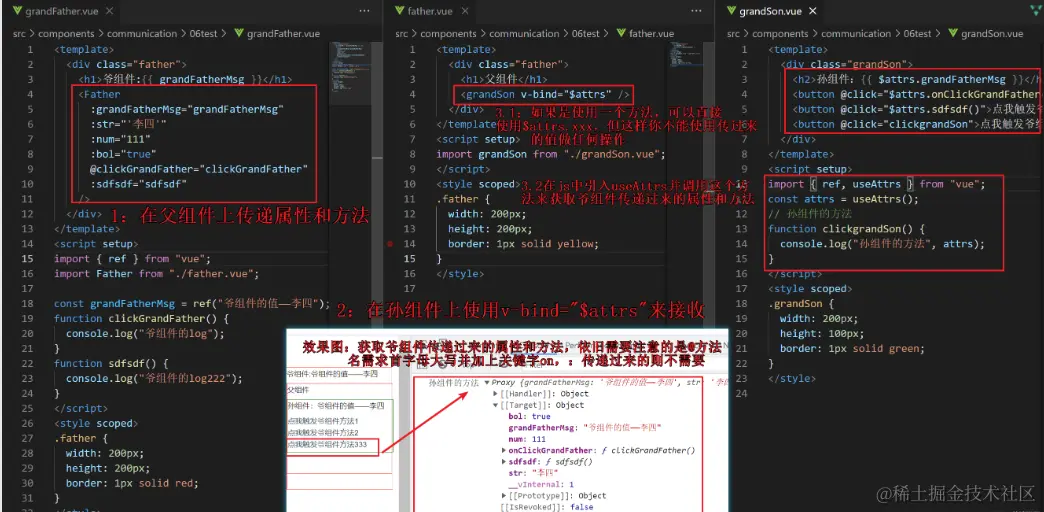Remove the breakpoint dot at father.vue line 14

(x=390, y=244)
